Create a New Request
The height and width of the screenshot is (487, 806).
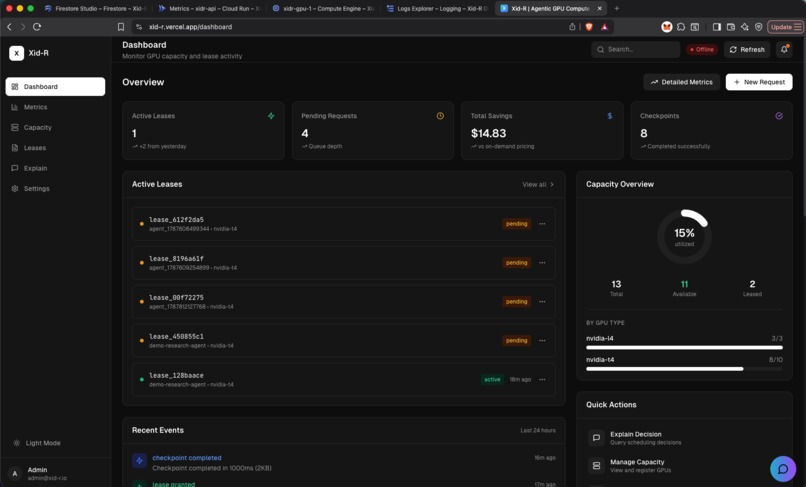coord(759,82)
